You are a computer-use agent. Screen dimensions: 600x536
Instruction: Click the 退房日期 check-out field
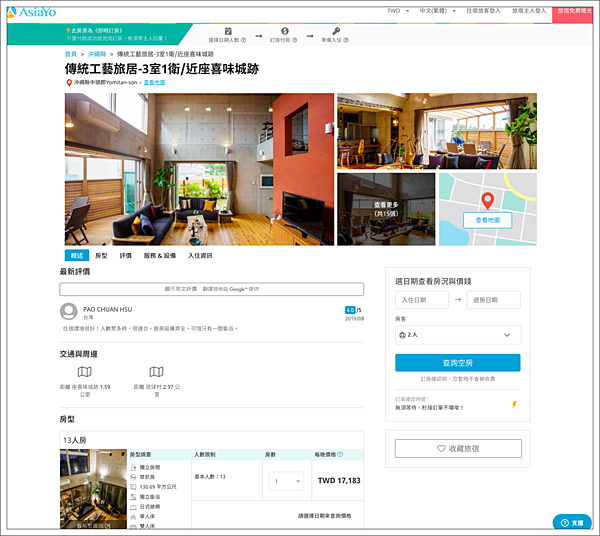[493, 300]
